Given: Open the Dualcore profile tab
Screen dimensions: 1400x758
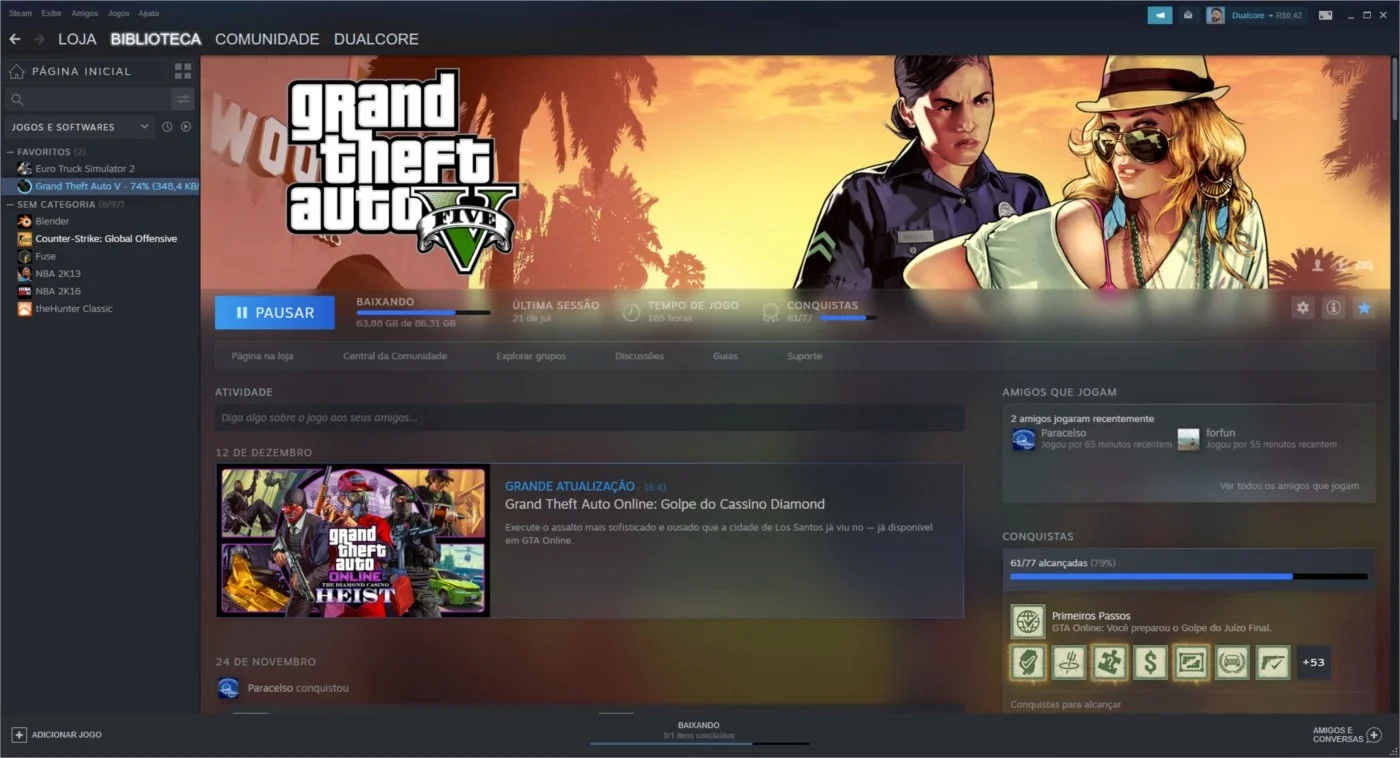Looking at the screenshot, I should (x=376, y=39).
